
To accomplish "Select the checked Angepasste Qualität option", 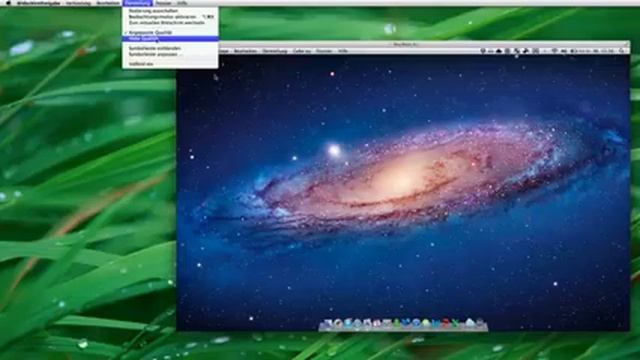I will click(x=170, y=32).
